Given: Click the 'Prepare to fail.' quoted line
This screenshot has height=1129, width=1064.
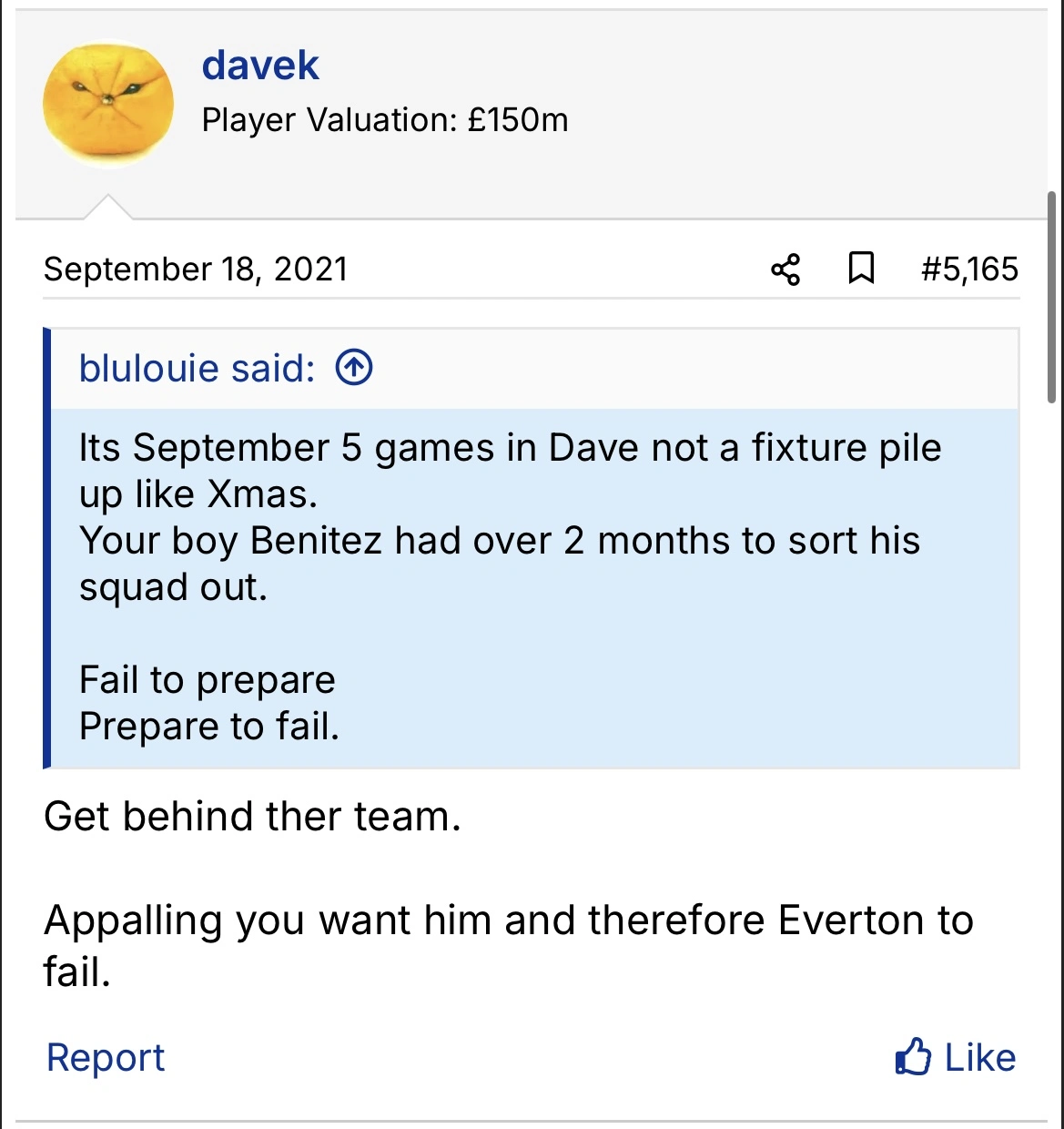Looking at the screenshot, I should [209, 727].
